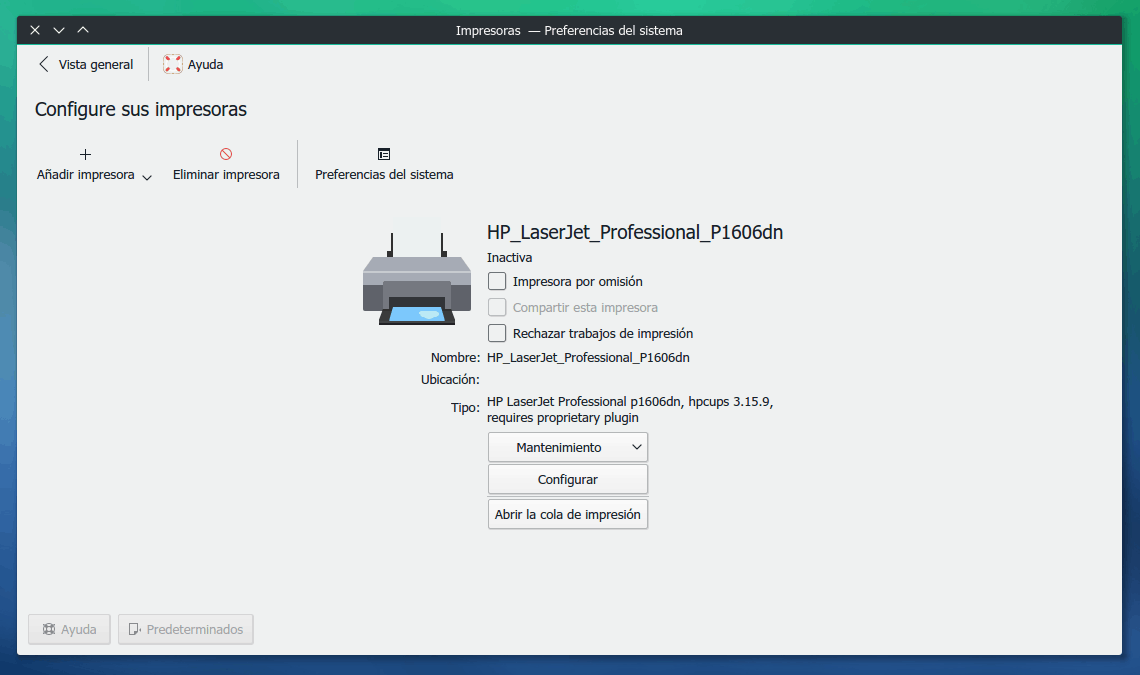Enable Impresora por omisión
Viewport: 1140px width, 675px height.
497,281
